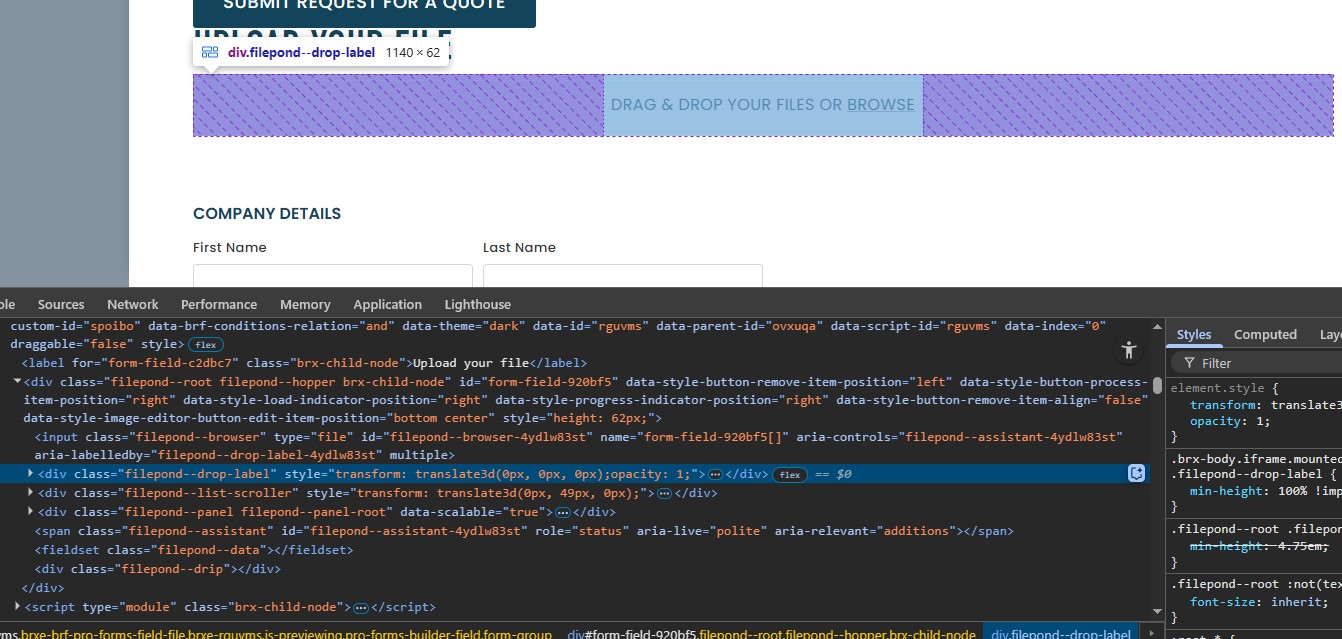Expand the filepond--drop-label div node
Screen dimensions: 1342x639
[x=30, y=473]
